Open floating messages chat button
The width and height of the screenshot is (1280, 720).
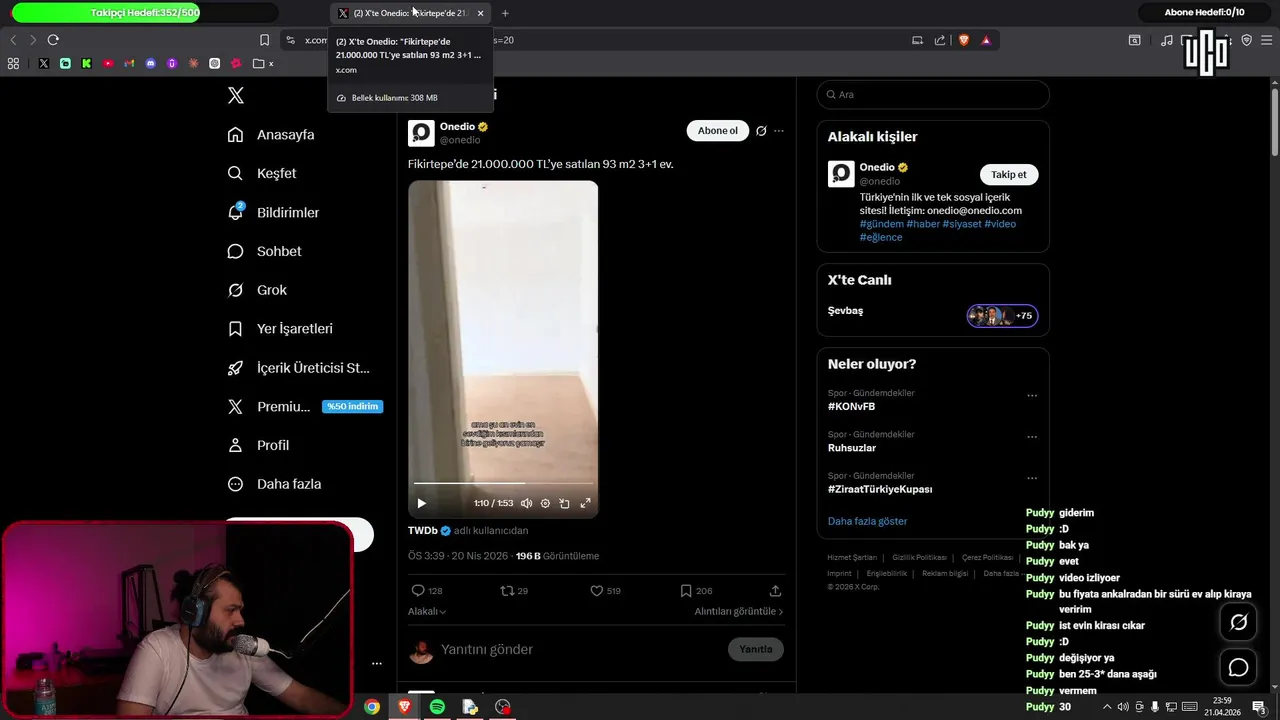1238,667
